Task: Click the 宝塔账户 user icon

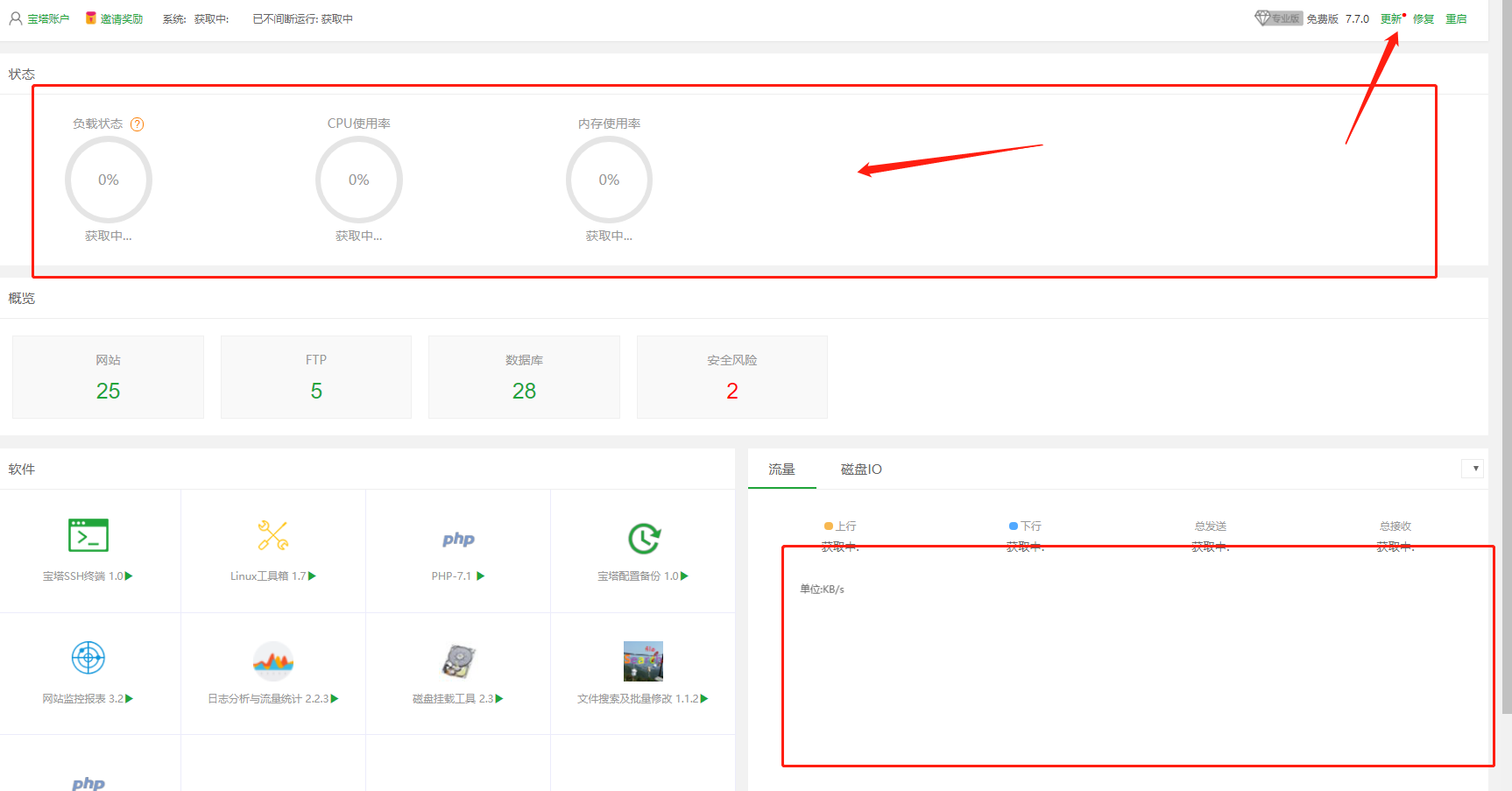Action: (x=16, y=18)
